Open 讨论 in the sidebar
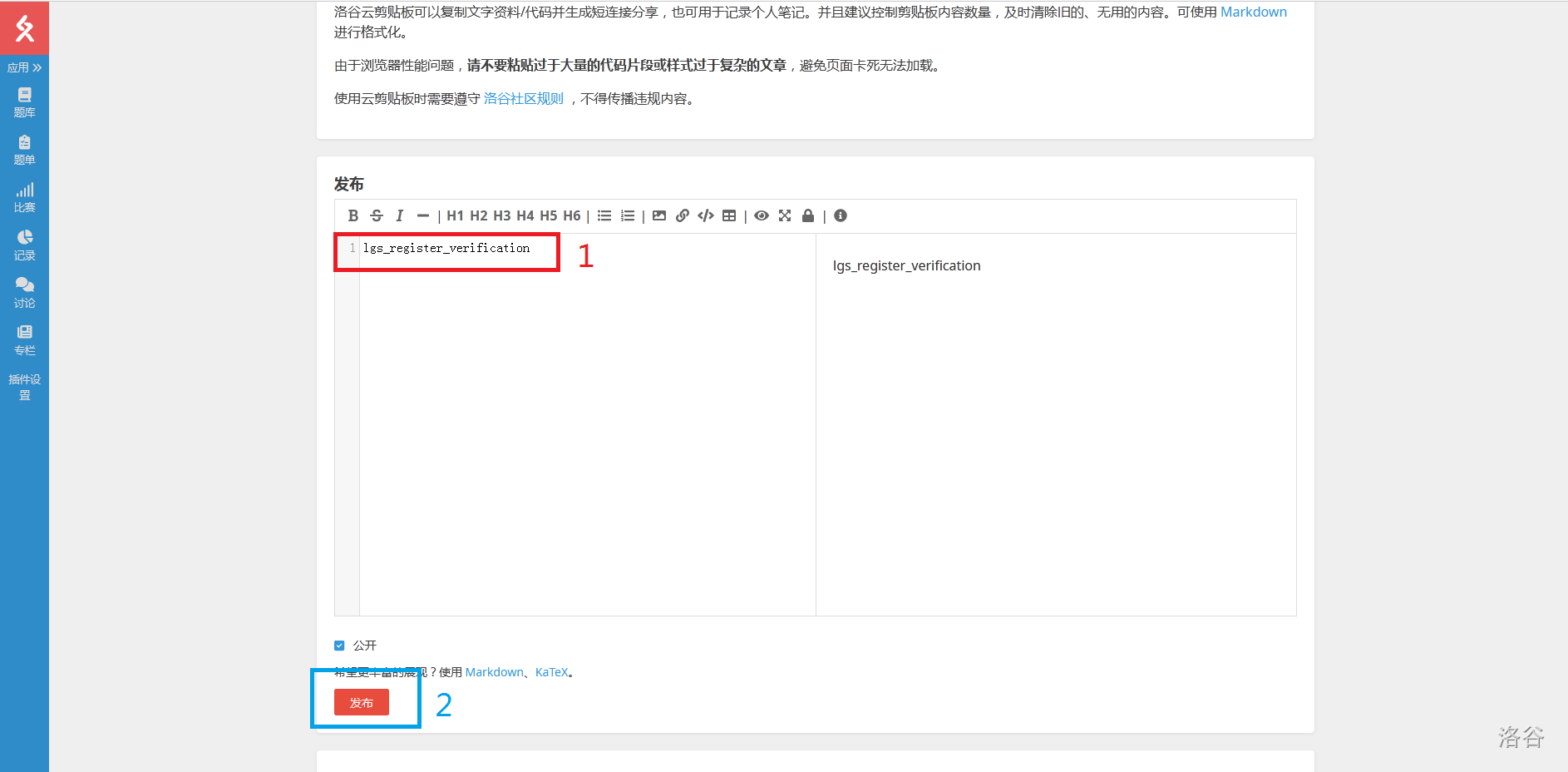Viewport: 1568px width, 772px height. pyautogui.click(x=24, y=293)
